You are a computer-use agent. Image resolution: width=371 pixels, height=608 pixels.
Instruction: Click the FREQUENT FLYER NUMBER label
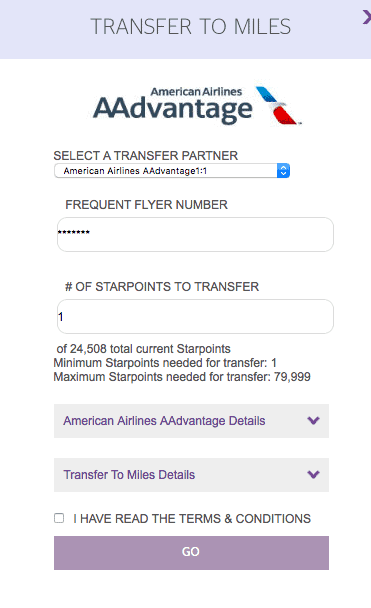click(146, 204)
